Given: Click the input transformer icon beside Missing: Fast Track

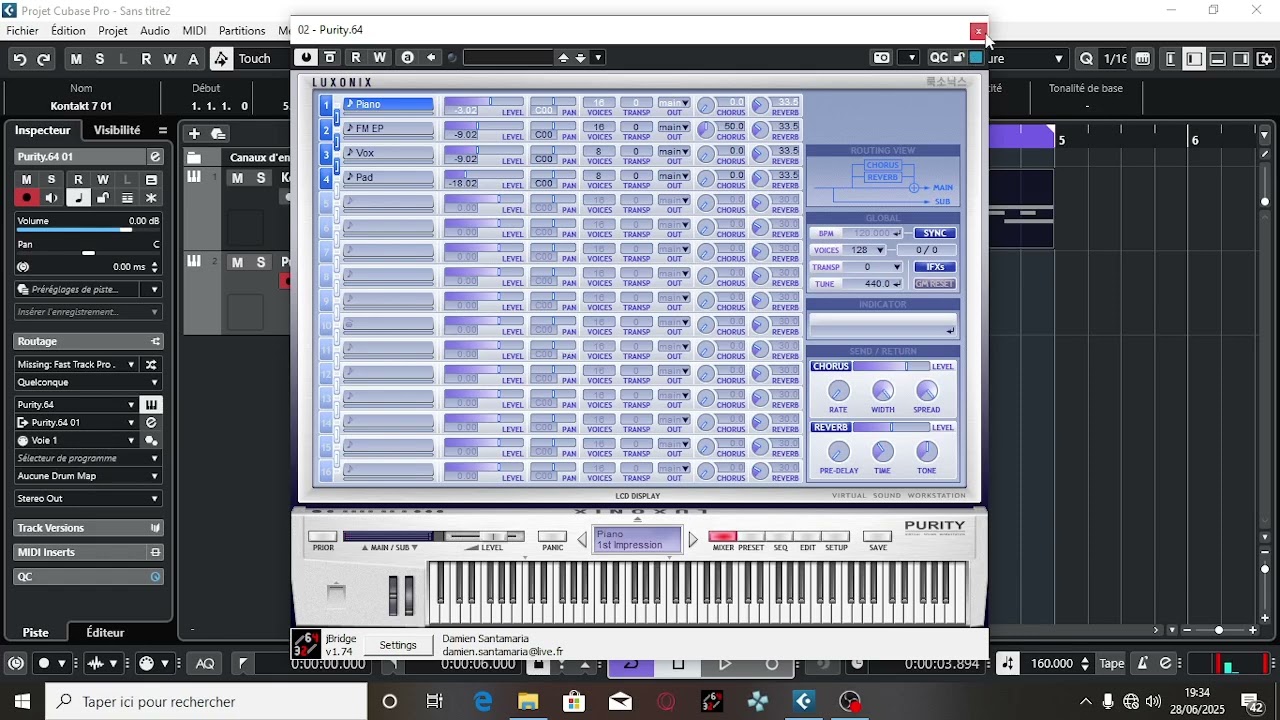Looking at the screenshot, I should [151, 365].
